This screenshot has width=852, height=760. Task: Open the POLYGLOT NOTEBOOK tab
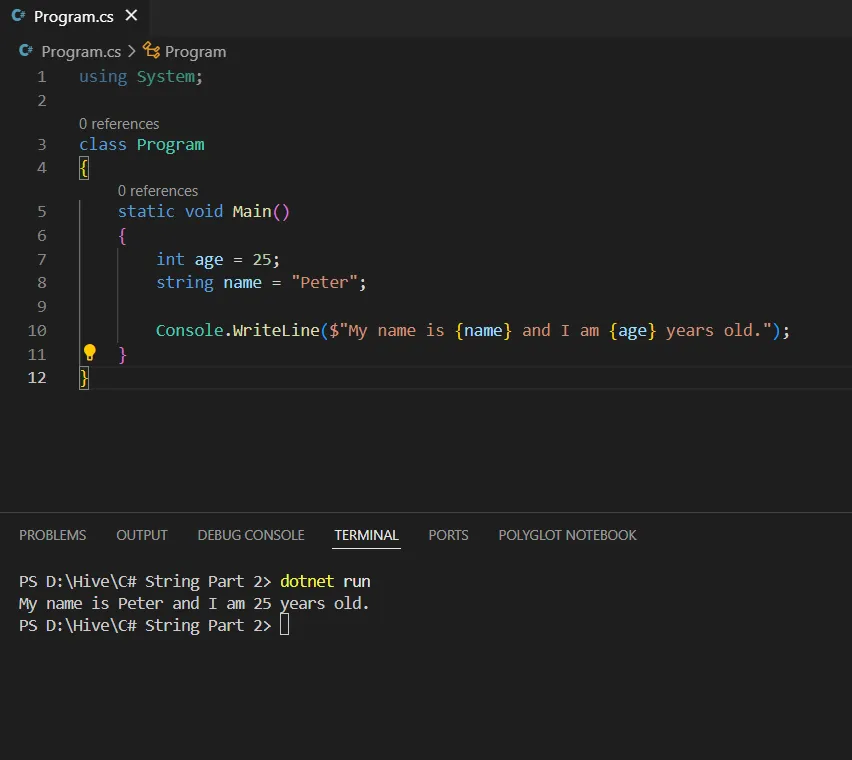point(567,535)
